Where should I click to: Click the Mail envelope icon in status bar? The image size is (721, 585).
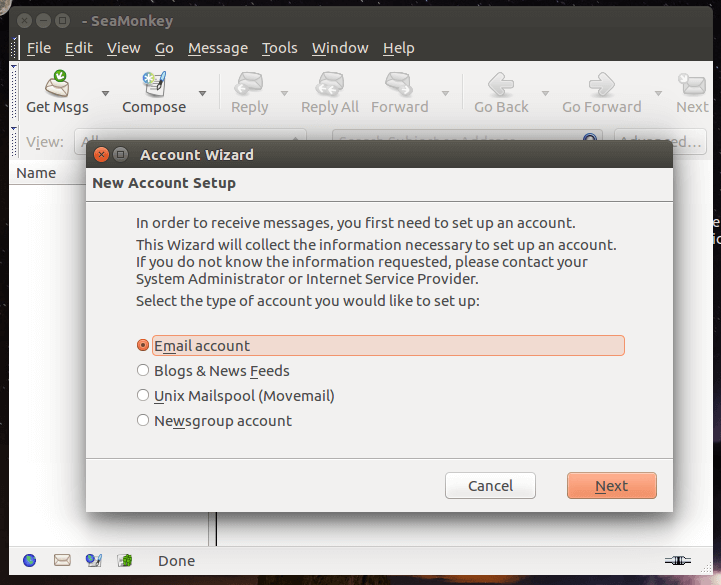[62, 561]
